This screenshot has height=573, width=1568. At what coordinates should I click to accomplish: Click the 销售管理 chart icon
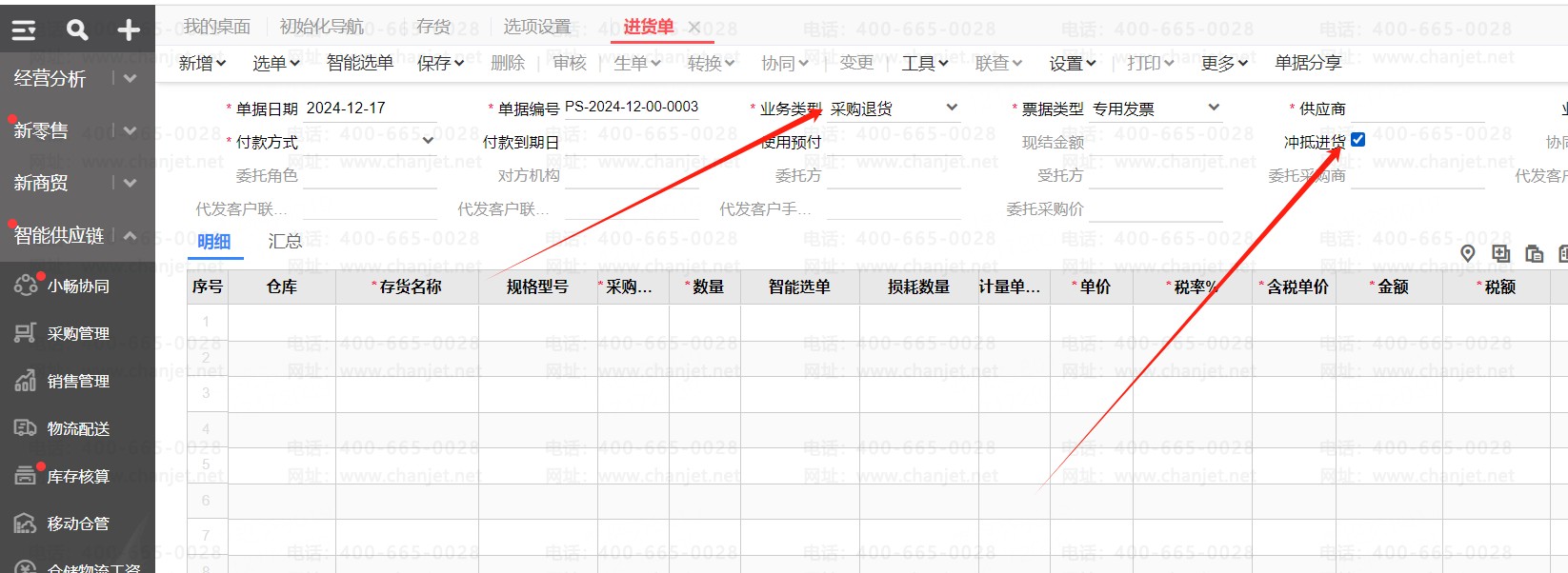pos(26,381)
